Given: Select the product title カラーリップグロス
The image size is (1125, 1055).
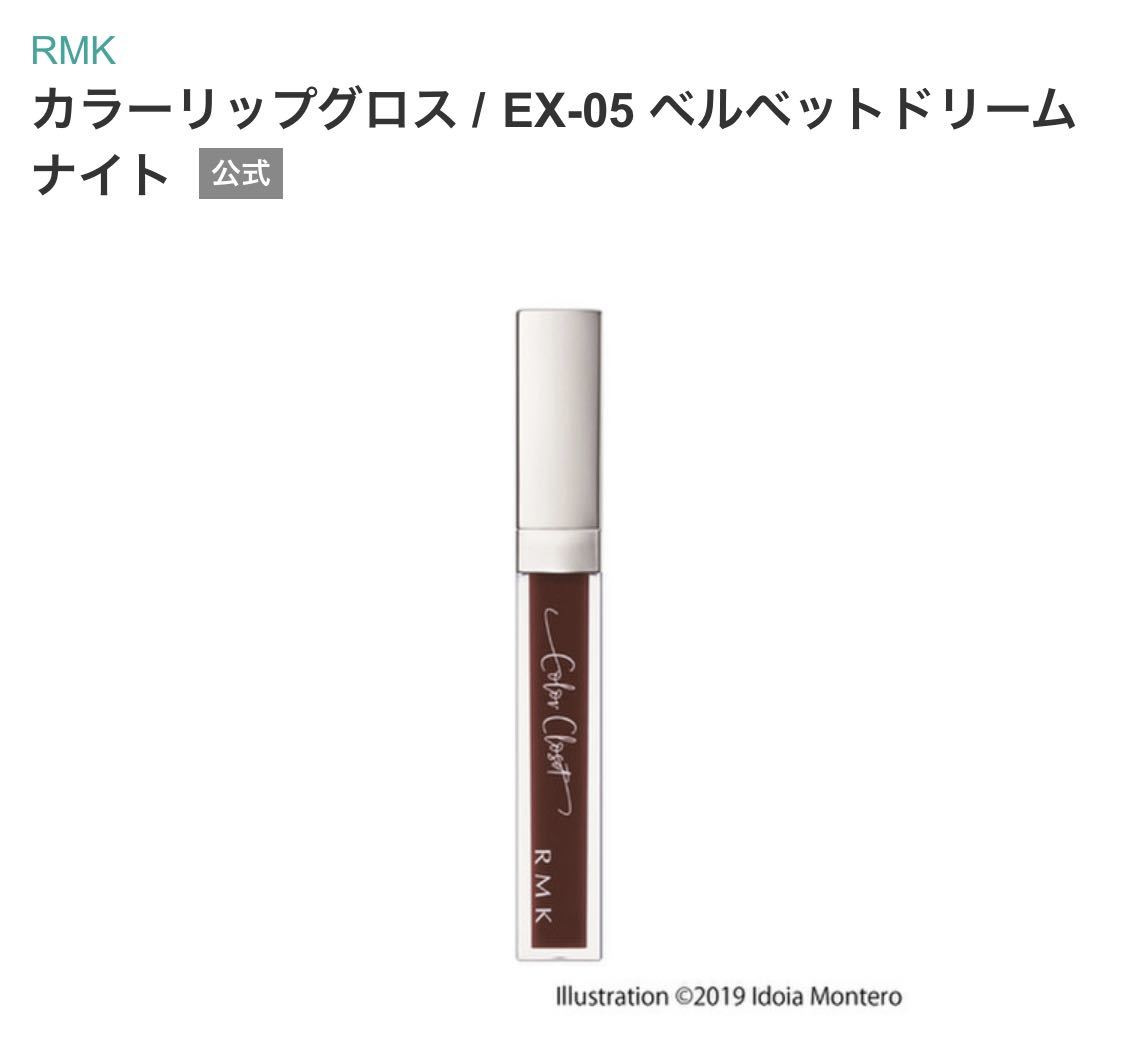Looking at the screenshot, I should coord(245,111).
